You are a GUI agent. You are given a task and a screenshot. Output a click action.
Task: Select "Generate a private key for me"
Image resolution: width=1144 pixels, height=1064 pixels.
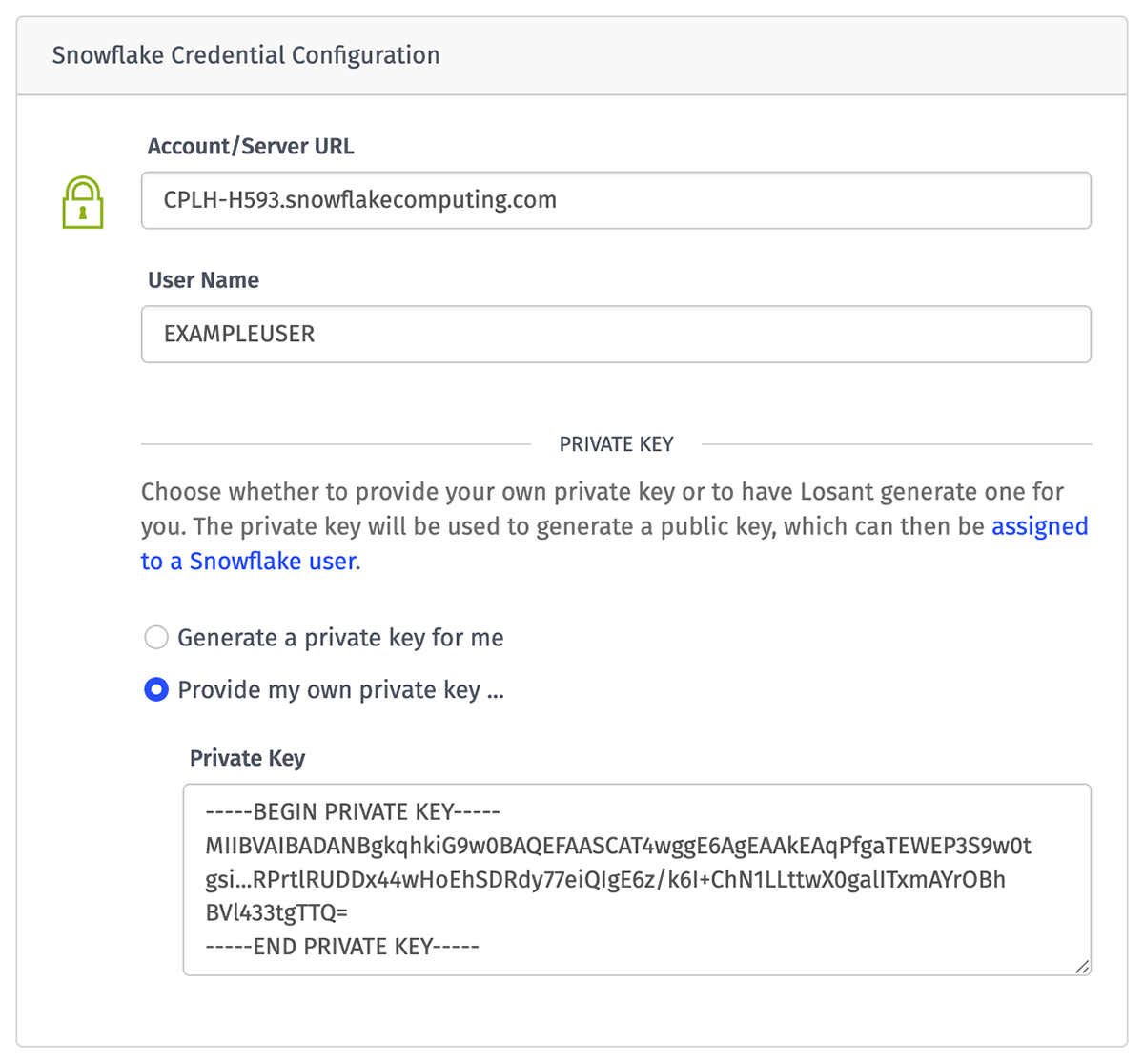[x=156, y=637]
